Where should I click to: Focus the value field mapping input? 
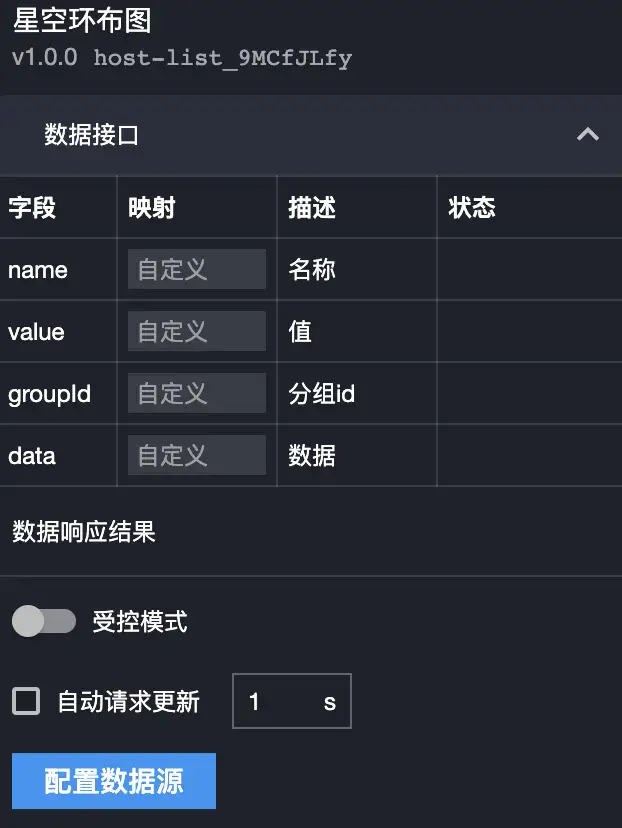click(x=196, y=332)
